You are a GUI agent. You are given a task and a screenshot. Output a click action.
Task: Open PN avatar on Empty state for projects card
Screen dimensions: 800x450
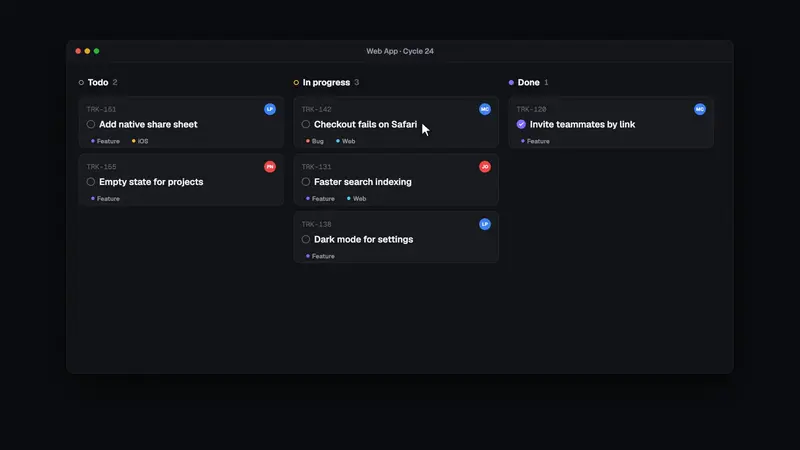[270, 167]
